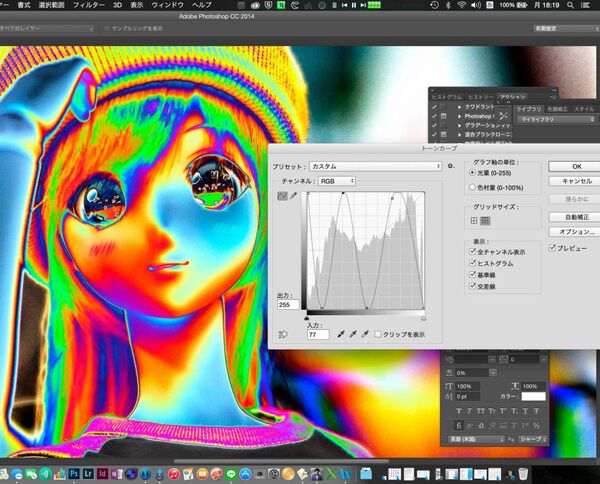Switch to ヒストリー tab
This screenshot has height=484, width=600.
[481, 97]
